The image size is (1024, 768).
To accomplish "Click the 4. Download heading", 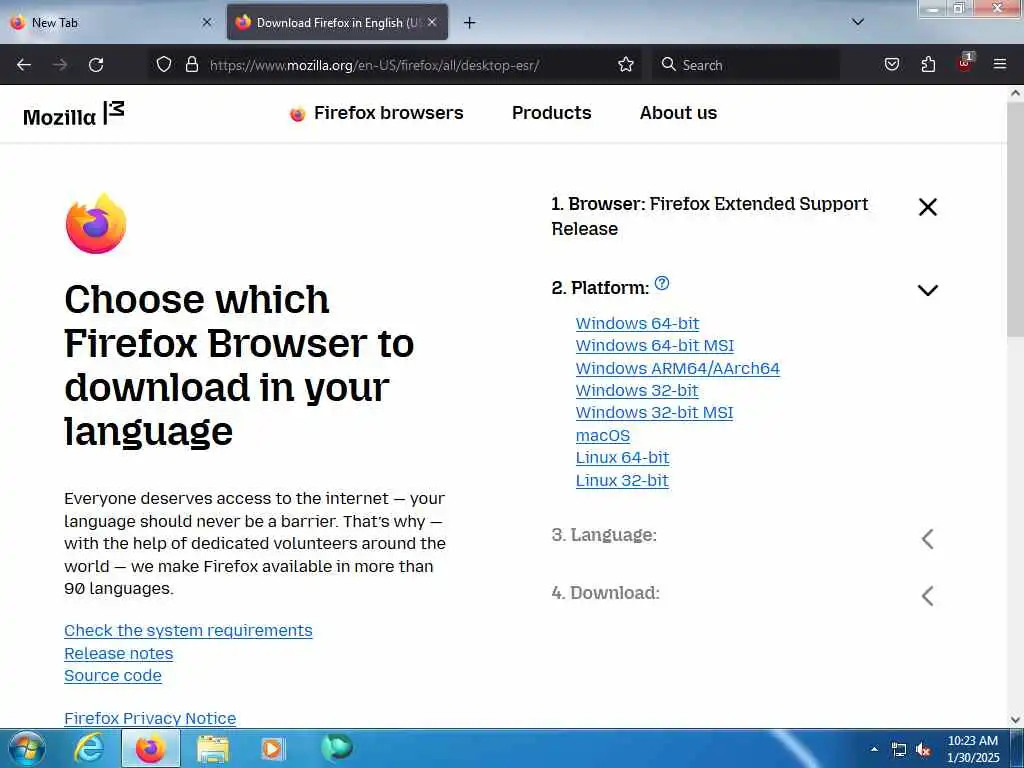I will tap(605, 593).
